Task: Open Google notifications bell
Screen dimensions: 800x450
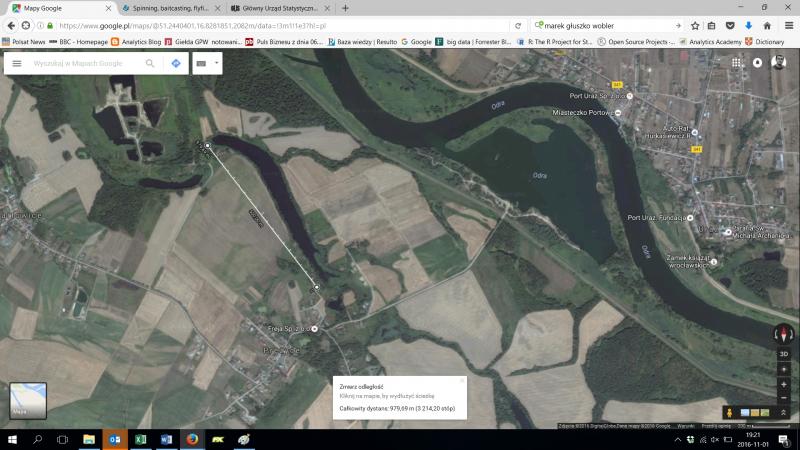Action: (757, 62)
